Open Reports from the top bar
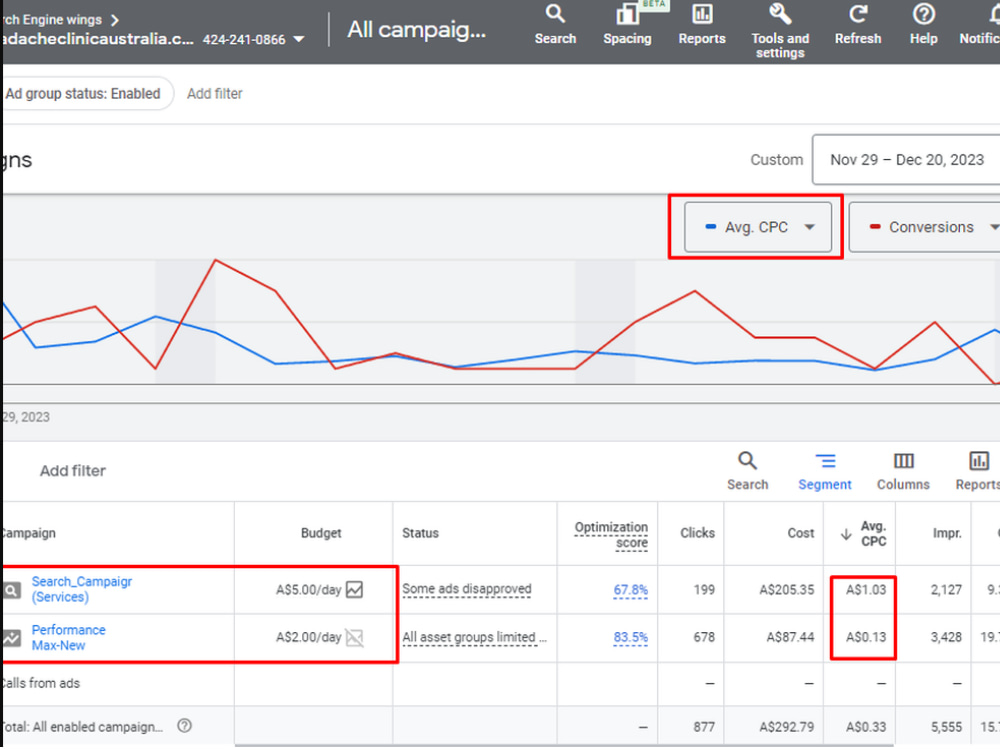Screen dimensions: 1000x750 click(x=702, y=24)
